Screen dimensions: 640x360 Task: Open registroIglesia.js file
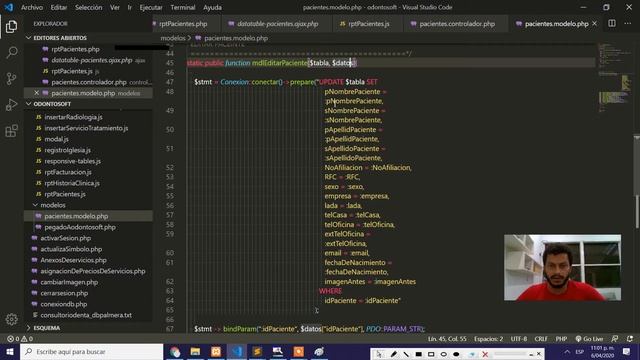[67, 150]
